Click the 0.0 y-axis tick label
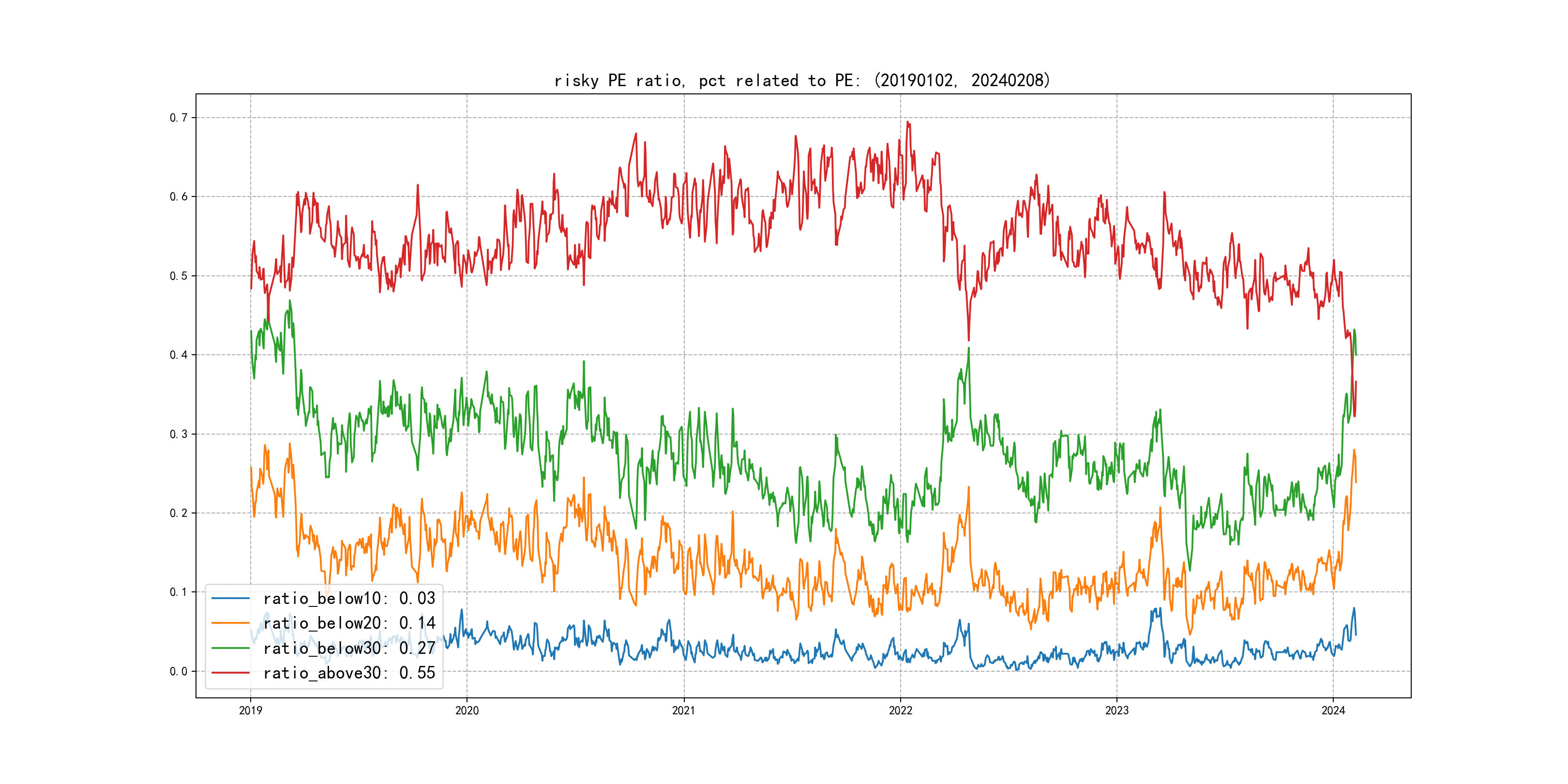The height and width of the screenshot is (784, 1568). (x=179, y=671)
